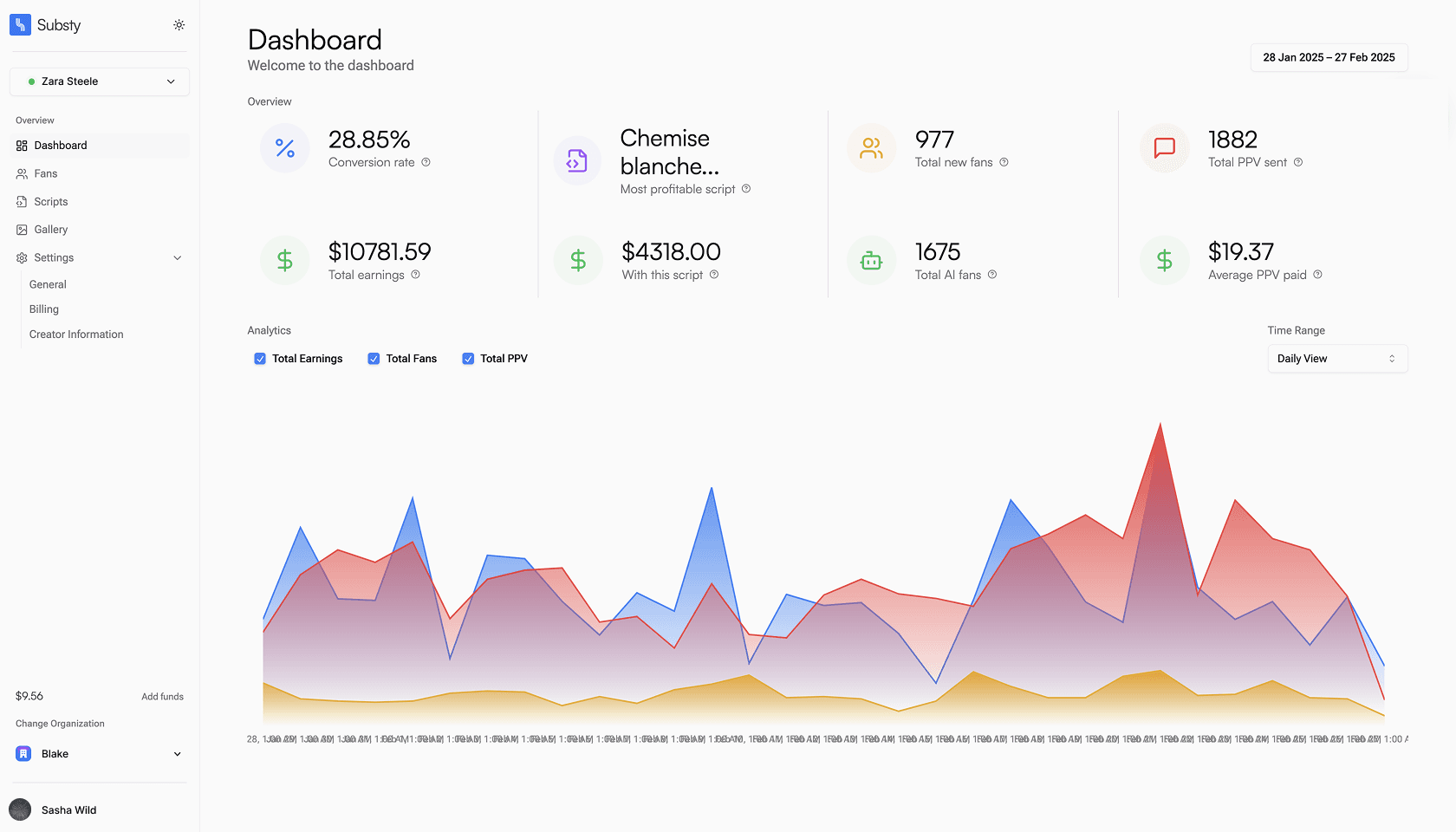
Task: Click the Gallery image icon in sidebar
Action: click(22, 230)
